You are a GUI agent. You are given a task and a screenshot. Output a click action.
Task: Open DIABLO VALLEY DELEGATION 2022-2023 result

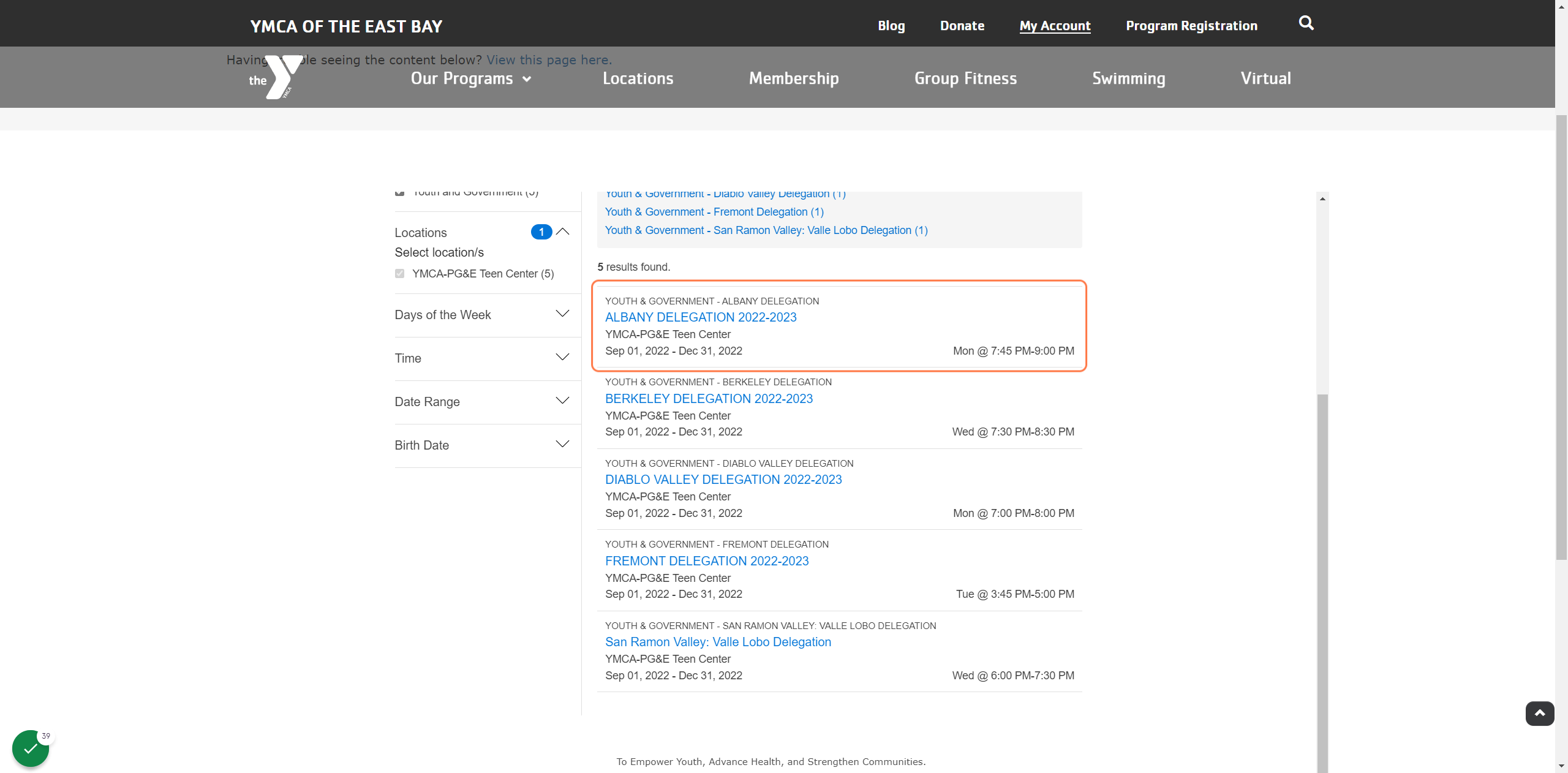(x=723, y=480)
